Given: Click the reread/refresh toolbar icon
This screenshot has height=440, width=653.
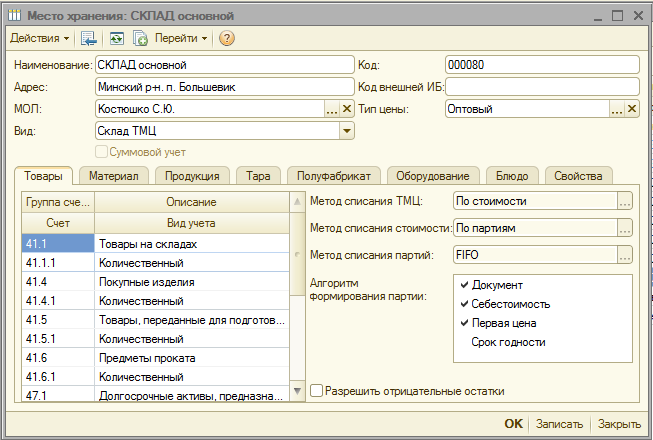Looking at the screenshot, I should [117, 38].
